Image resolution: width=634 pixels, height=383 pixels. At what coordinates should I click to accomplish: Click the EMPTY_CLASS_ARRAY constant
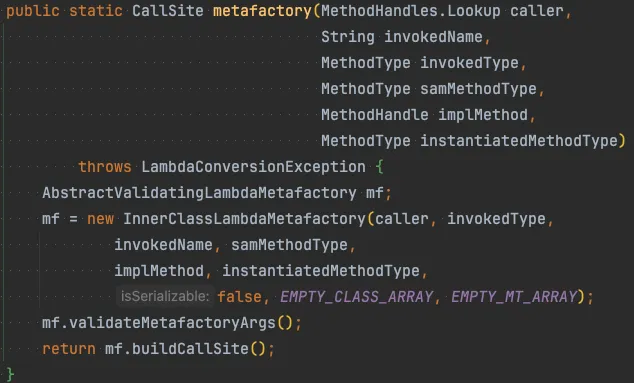(357, 297)
